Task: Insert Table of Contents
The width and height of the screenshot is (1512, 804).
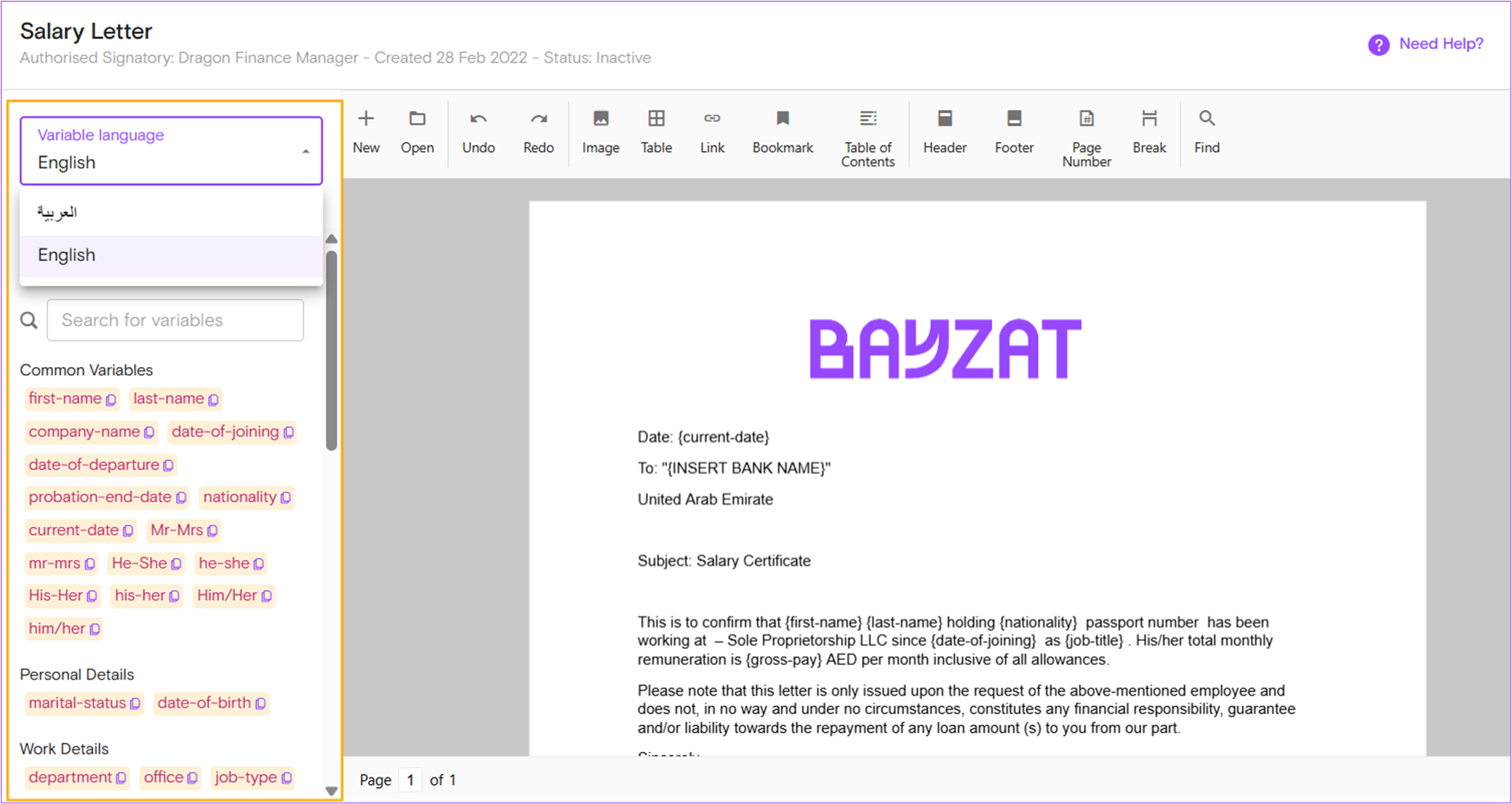Action: click(x=868, y=138)
